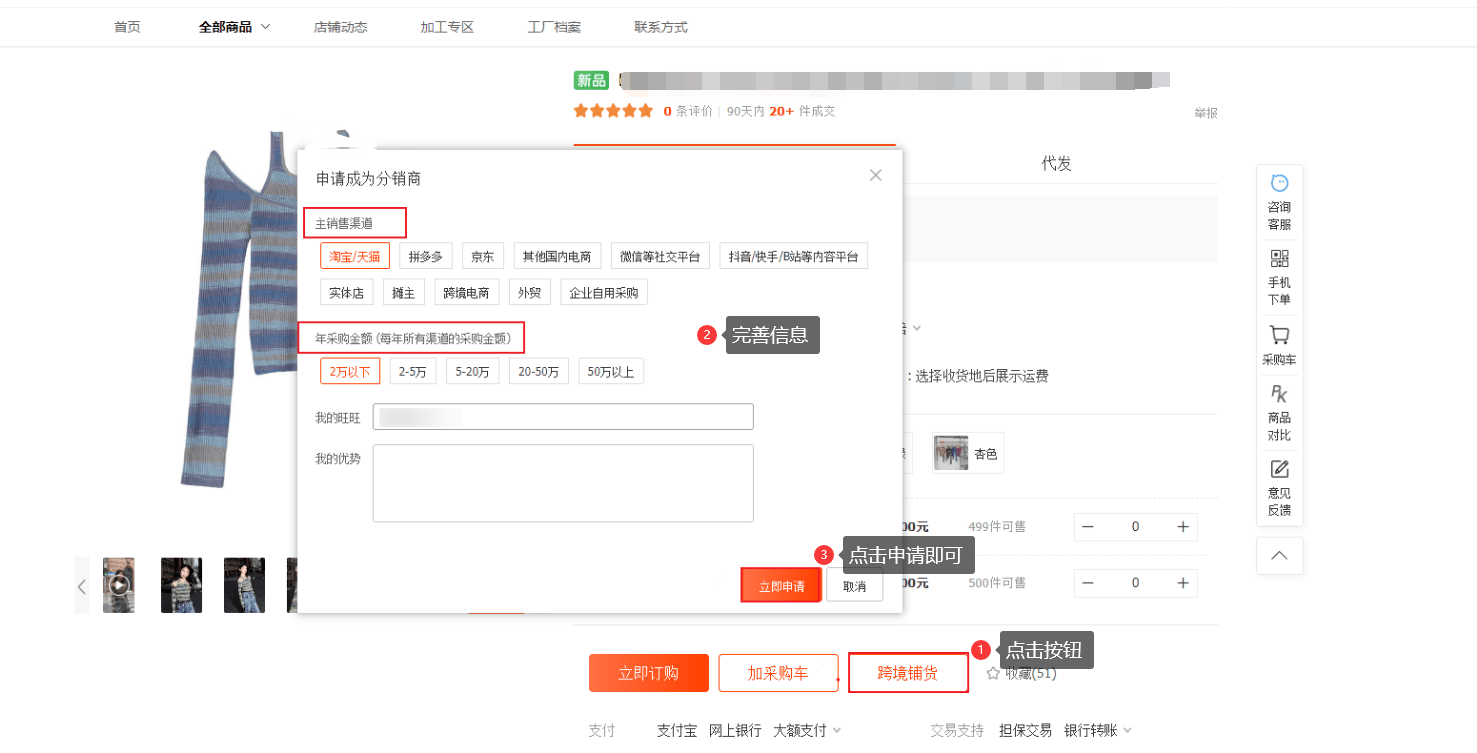Increase quantity for 500件可售 row
This screenshot has width=1477, height=753.
[x=1182, y=583]
